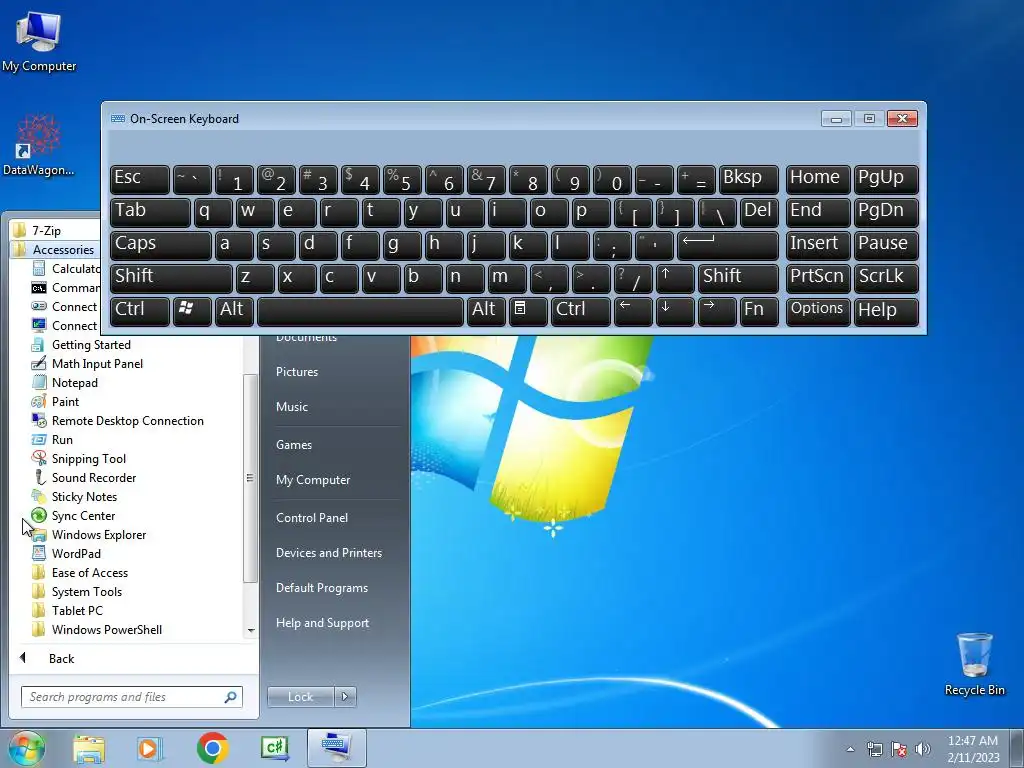Viewport: 1024px width, 768px height.
Task: Open WordPad
Action: pyautogui.click(x=66, y=553)
